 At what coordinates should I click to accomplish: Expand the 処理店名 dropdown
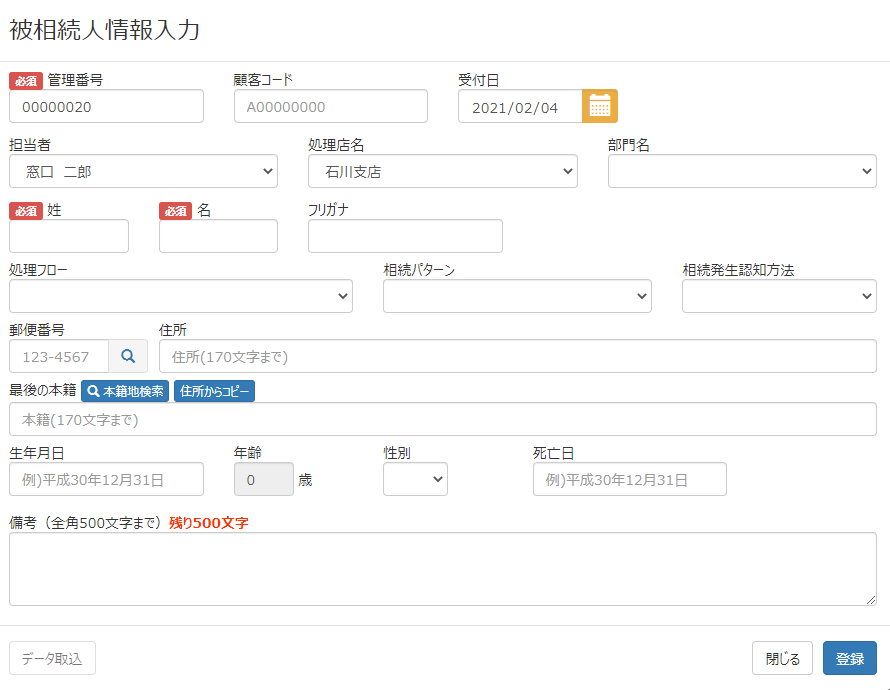[x=442, y=171]
